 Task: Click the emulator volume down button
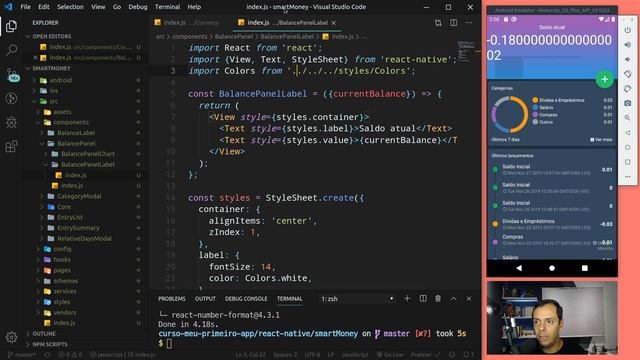point(627,60)
